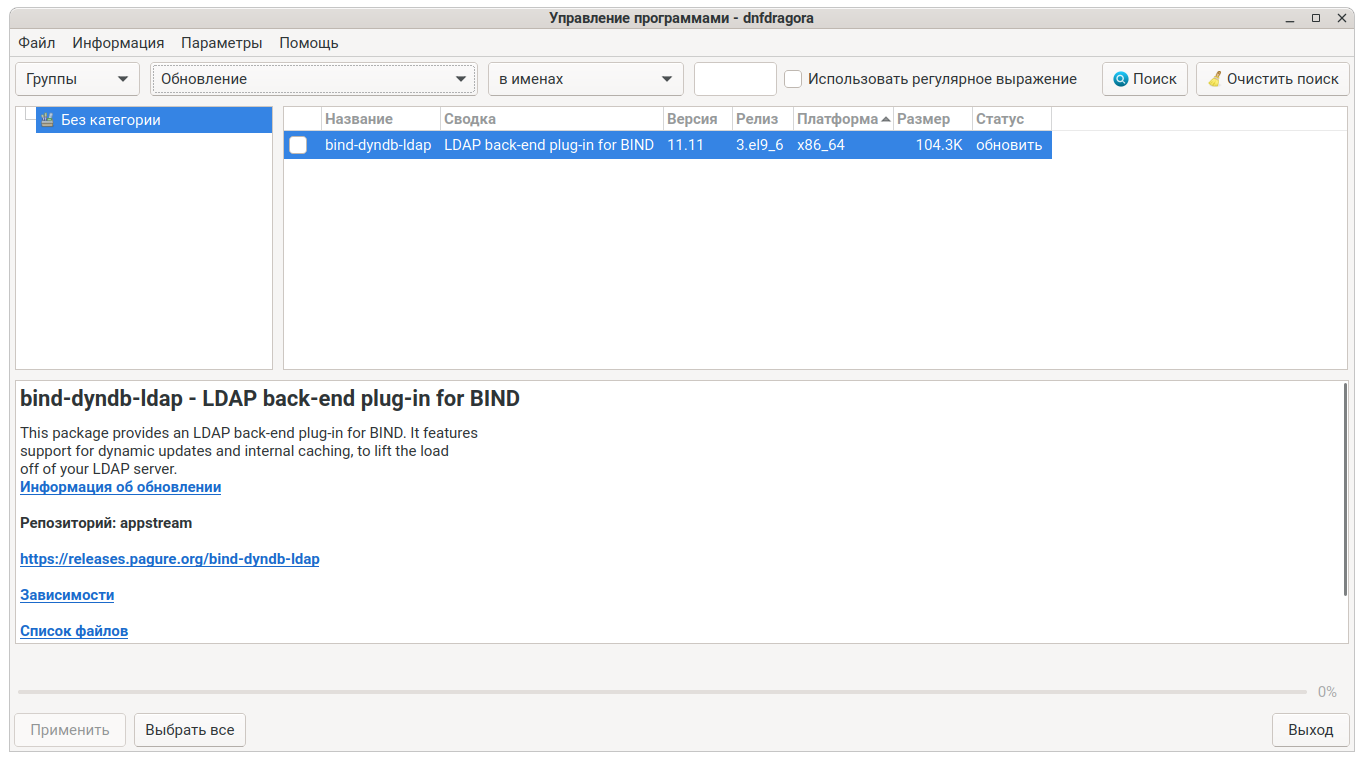Viewport: 1364px width, 761px height.
Task: Maximize the dnfdragora window
Action: 1316,17
